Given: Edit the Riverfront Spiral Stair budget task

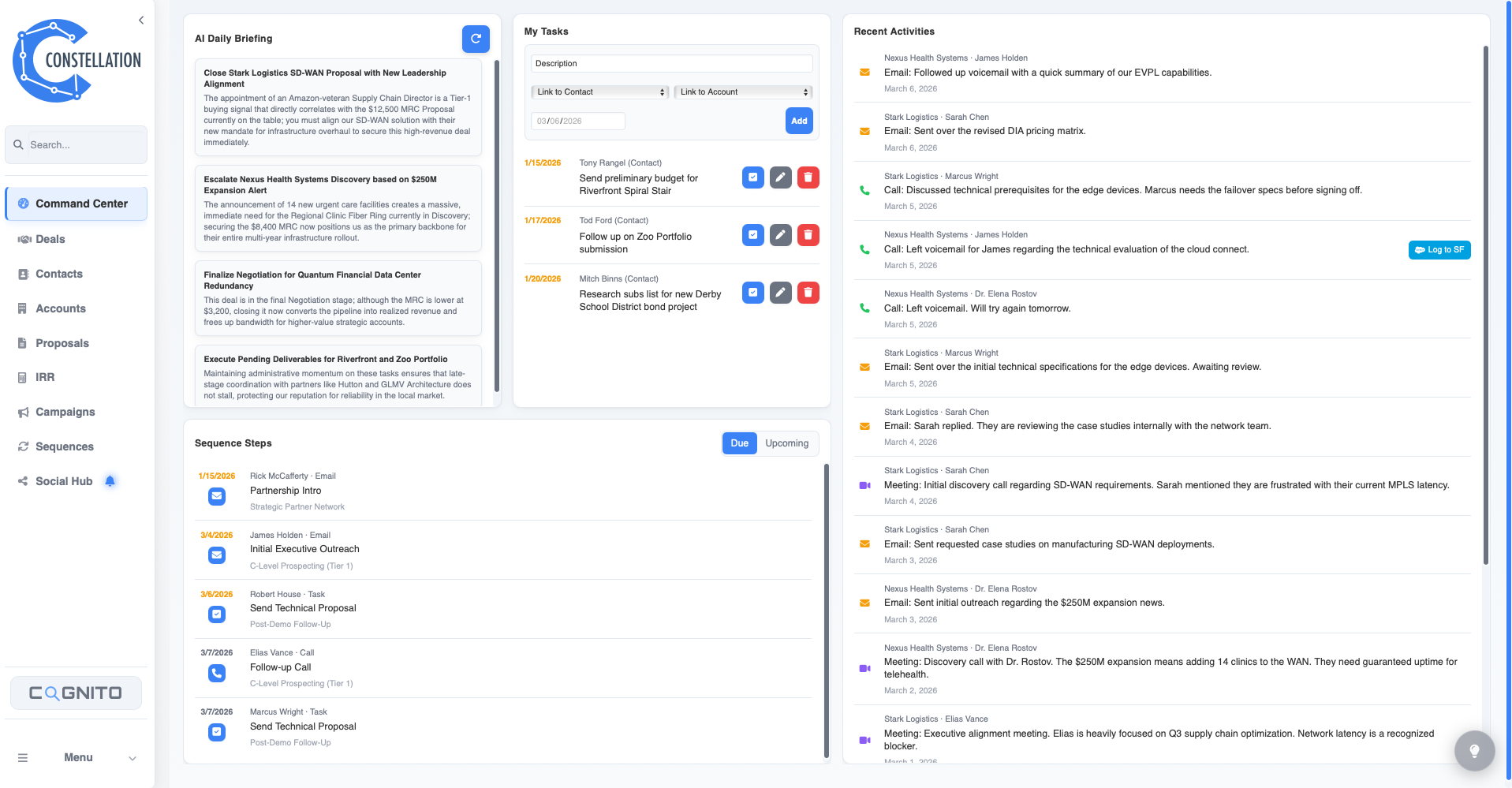Looking at the screenshot, I should [x=780, y=177].
